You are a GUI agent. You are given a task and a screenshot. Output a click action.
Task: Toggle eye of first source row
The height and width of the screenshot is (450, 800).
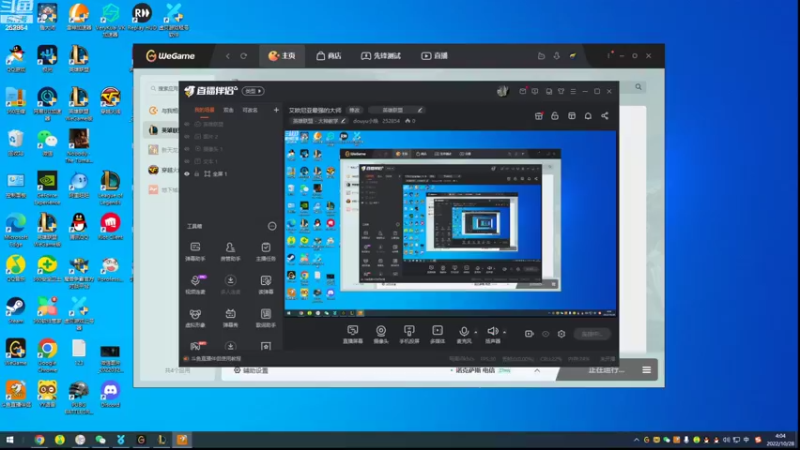[x=187, y=124]
